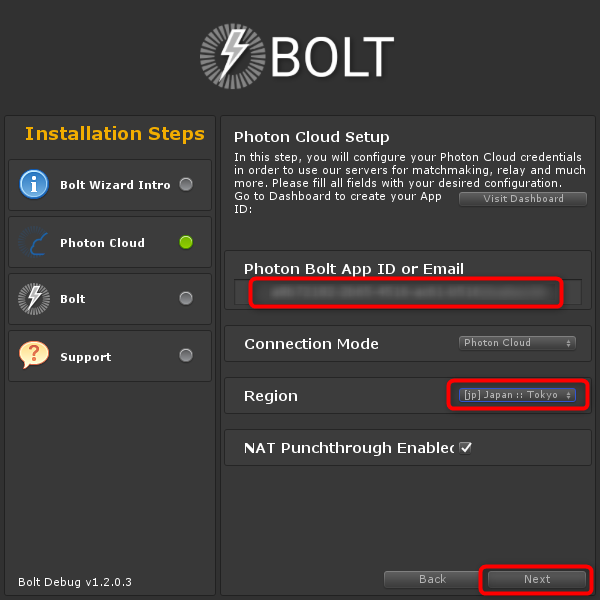
Task: Click the gray status dot beside Support
Action: 186,355
